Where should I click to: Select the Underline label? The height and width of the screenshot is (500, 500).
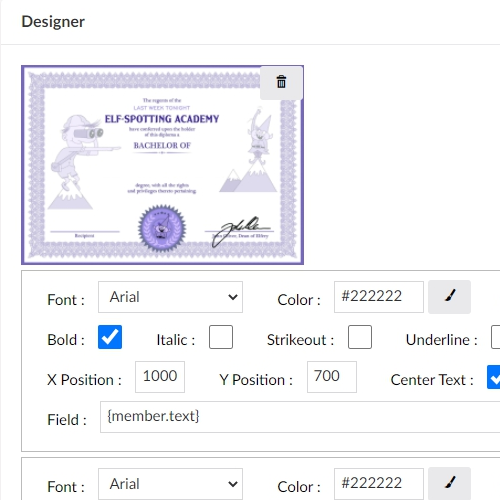point(442,340)
